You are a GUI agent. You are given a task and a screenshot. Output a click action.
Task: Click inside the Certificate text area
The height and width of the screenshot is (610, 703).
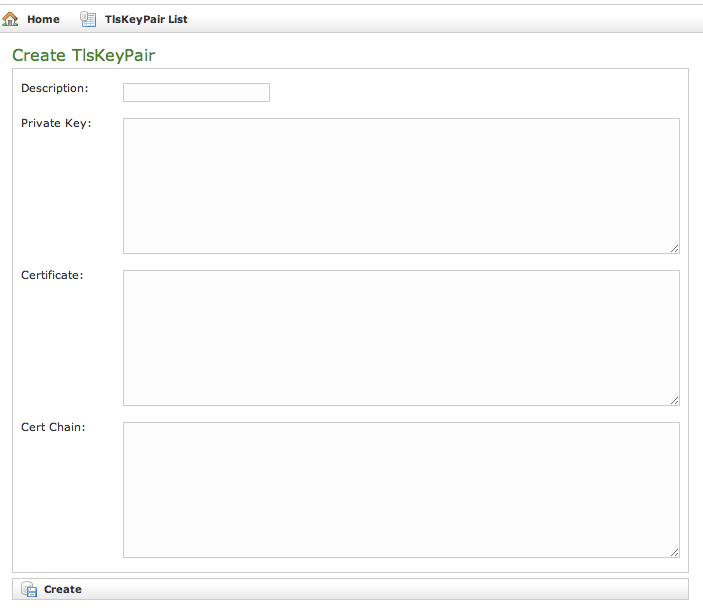pos(400,337)
